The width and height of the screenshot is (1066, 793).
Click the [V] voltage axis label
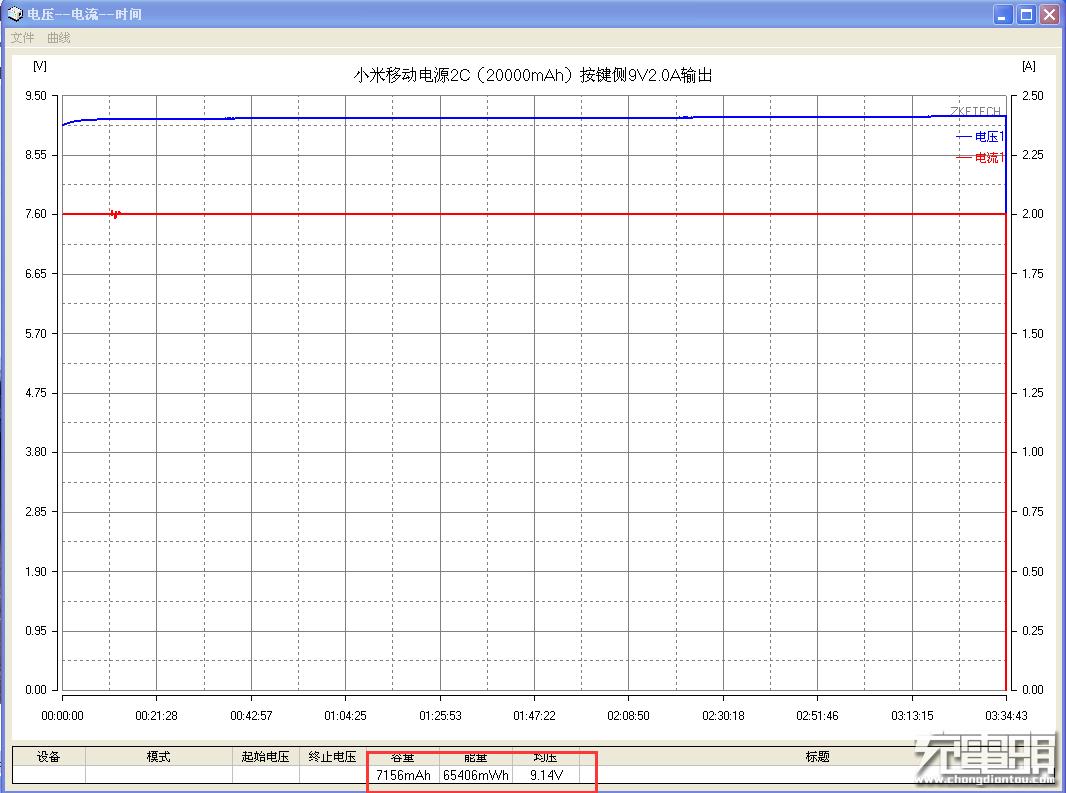pos(38,66)
